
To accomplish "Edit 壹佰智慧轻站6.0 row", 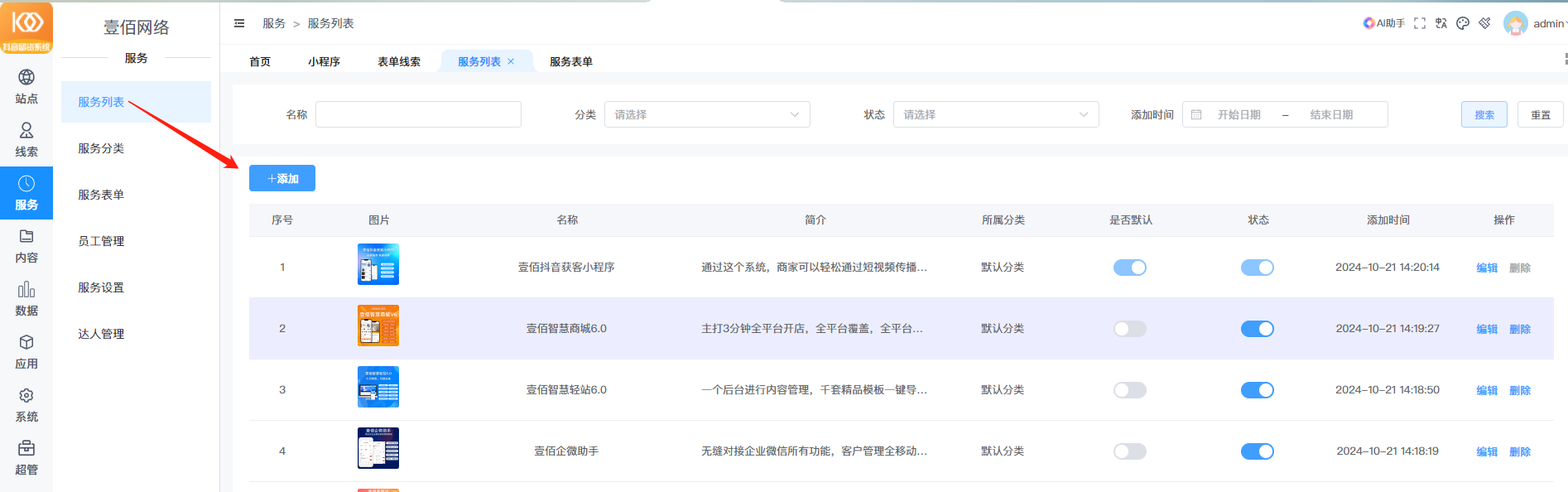I will coord(1487,390).
